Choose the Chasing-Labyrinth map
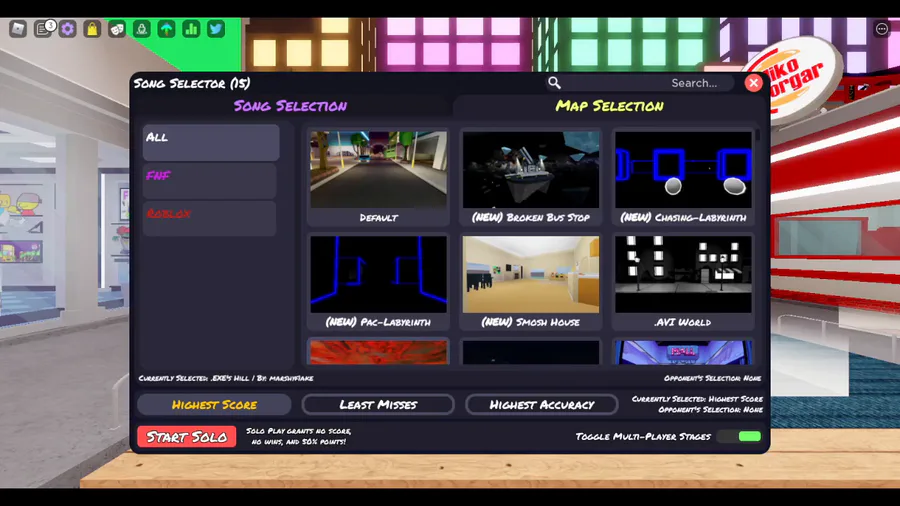The width and height of the screenshot is (900, 506). tap(683, 177)
